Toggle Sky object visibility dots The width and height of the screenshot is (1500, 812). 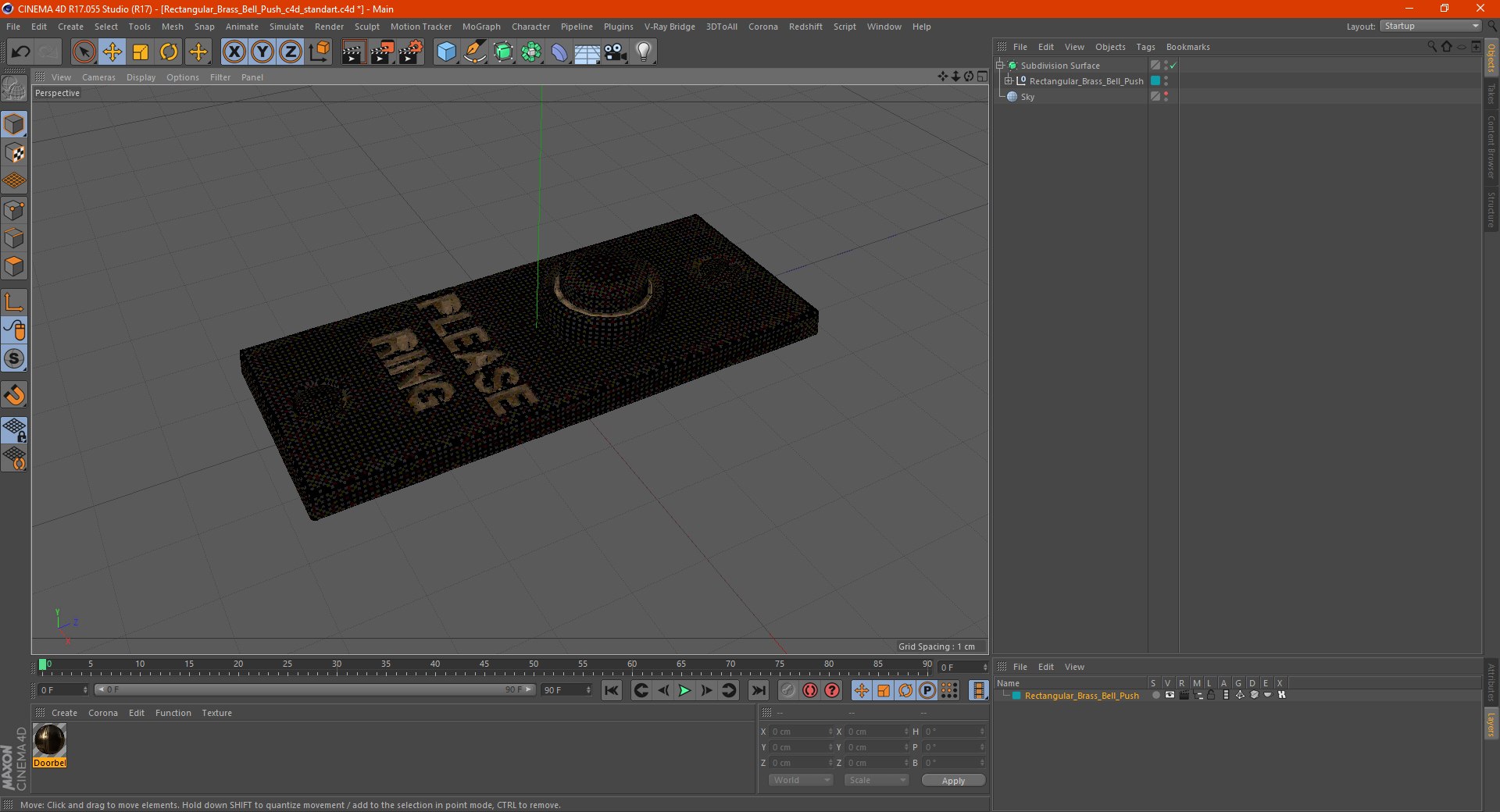click(1166, 97)
